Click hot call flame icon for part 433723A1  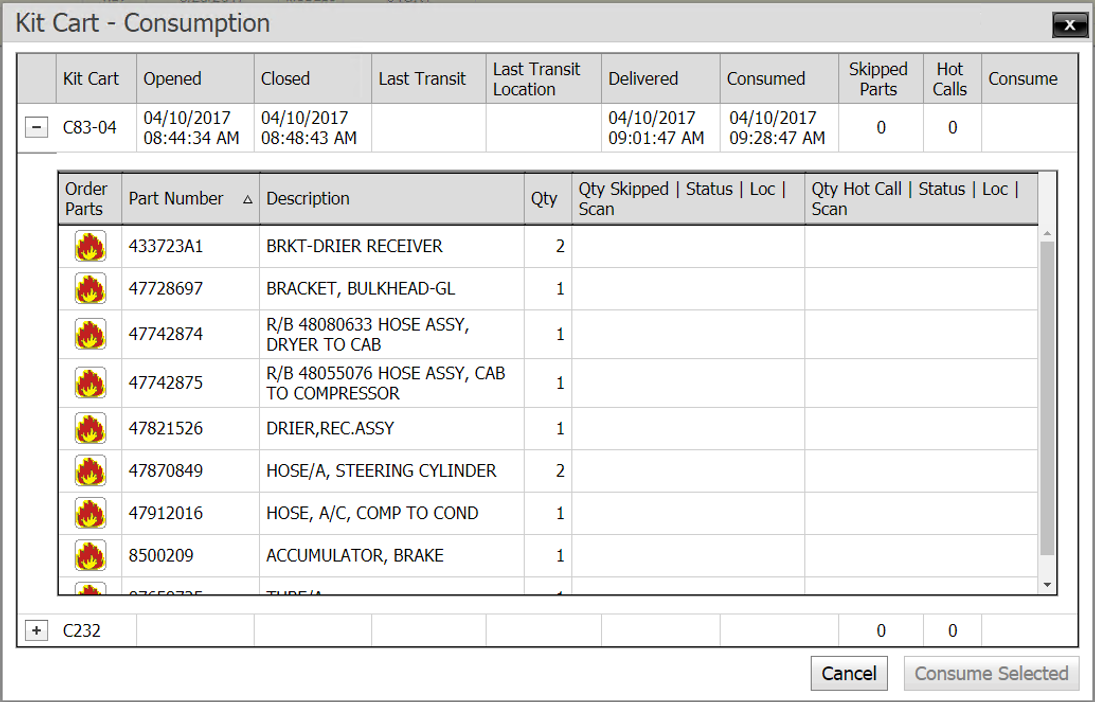point(90,246)
